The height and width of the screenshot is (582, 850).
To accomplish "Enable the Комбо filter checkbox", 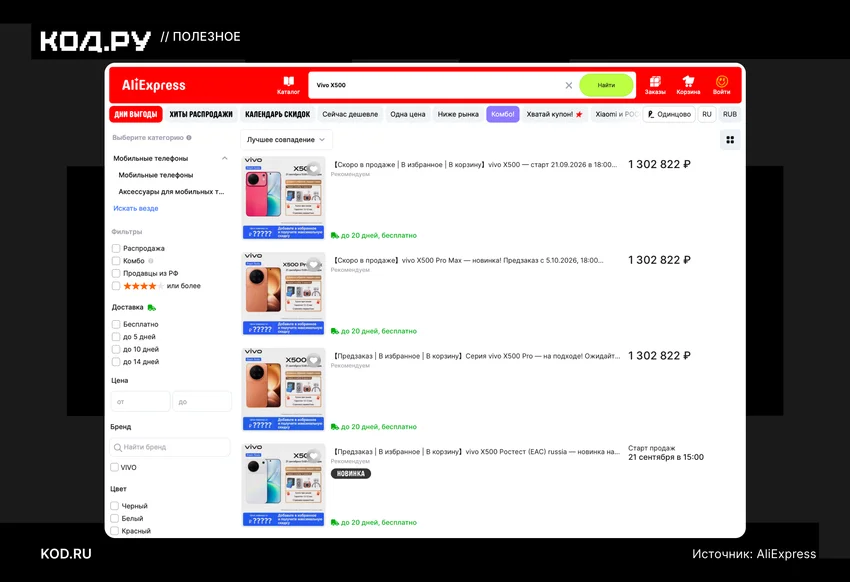I will click(x=116, y=261).
